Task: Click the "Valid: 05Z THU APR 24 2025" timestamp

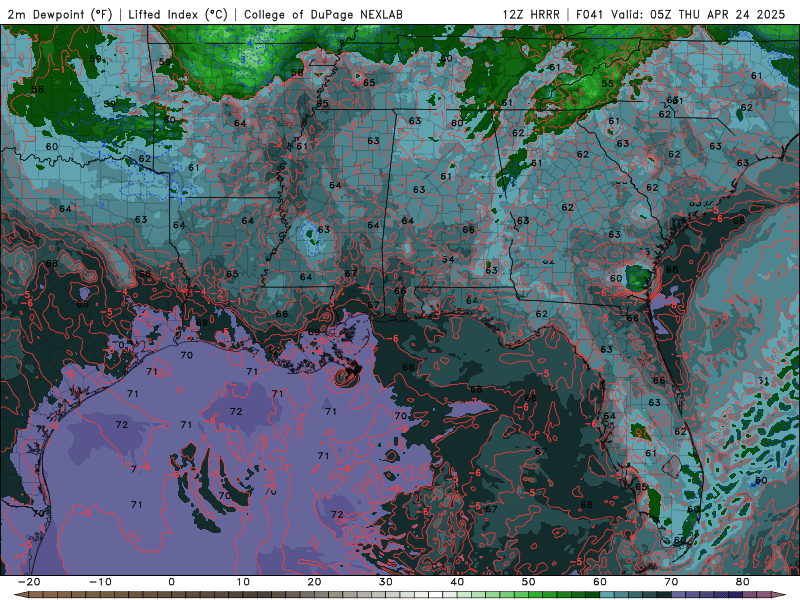Action: point(698,14)
